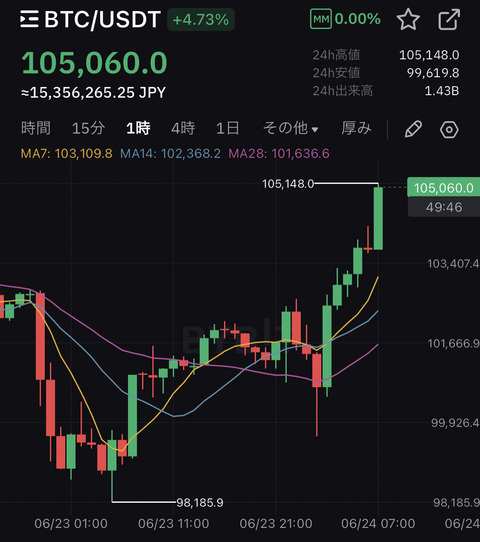Tap the 06/23 11:00 time axis label
480x542 pixels.
(x=173, y=524)
